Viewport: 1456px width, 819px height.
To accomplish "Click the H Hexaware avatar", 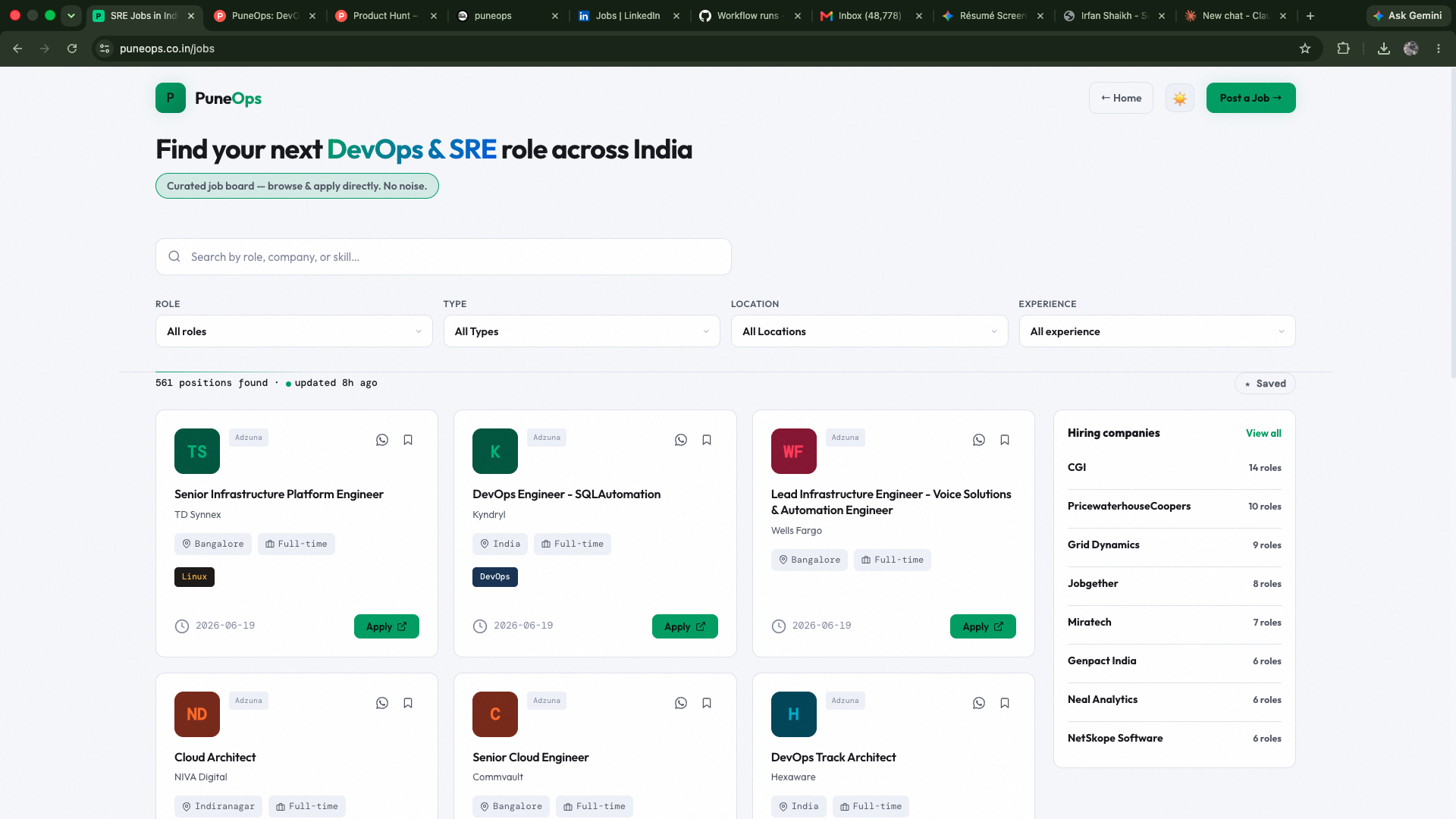I will tap(793, 714).
